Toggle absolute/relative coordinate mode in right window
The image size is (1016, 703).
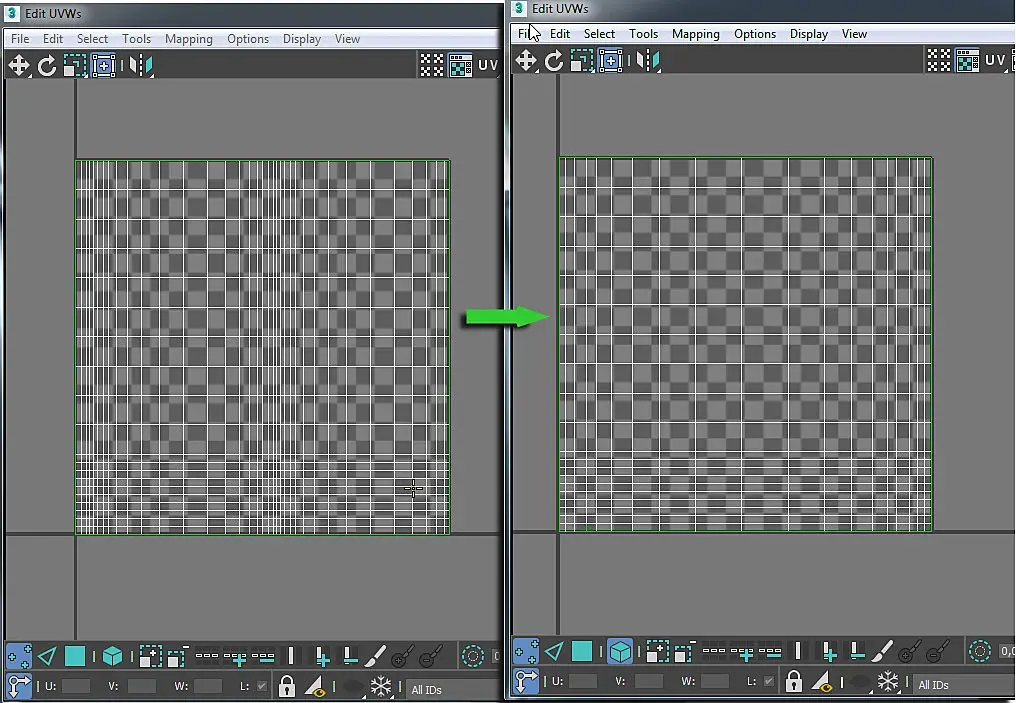(x=526, y=680)
